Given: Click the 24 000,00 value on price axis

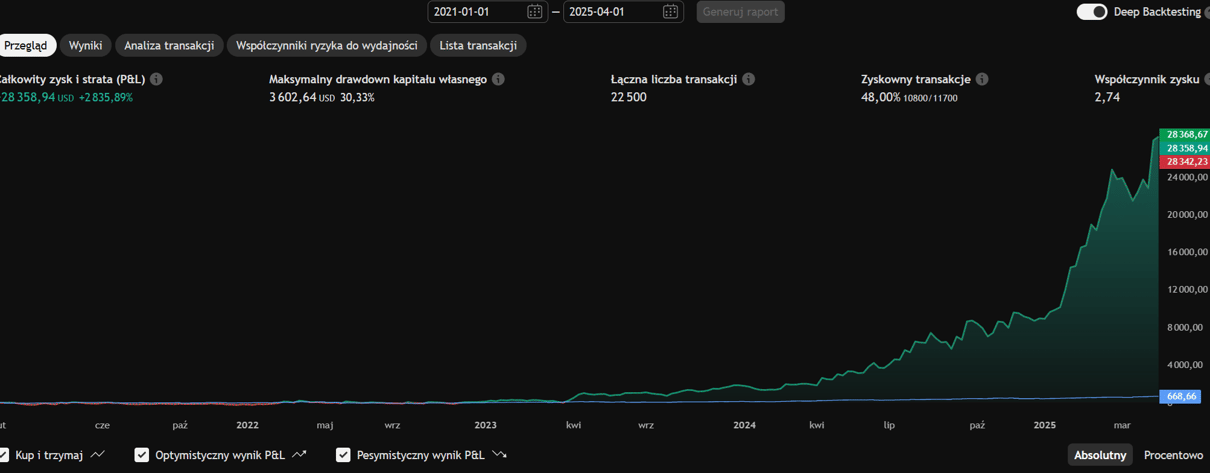Looking at the screenshot, I should tap(1186, 177).
